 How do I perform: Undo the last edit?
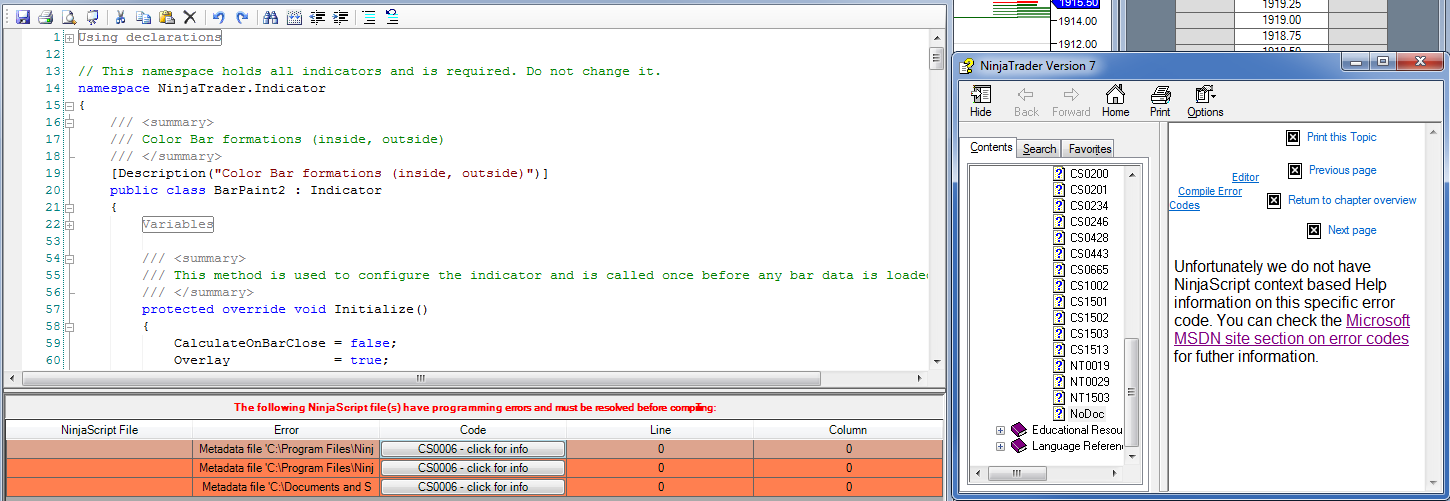point(218,17)
